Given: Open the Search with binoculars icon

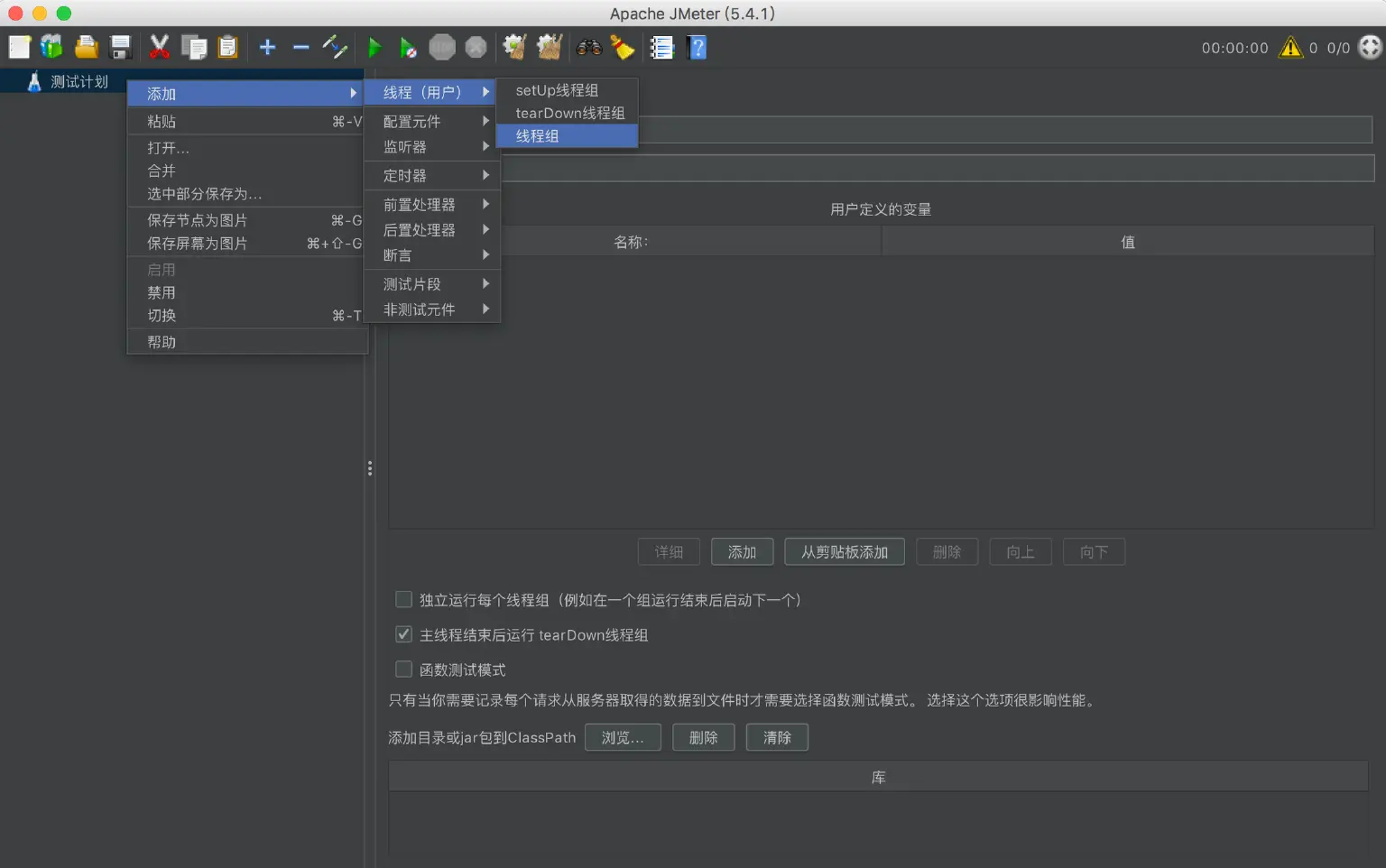Looking at the screenshot, I should (x=589, y=47).
